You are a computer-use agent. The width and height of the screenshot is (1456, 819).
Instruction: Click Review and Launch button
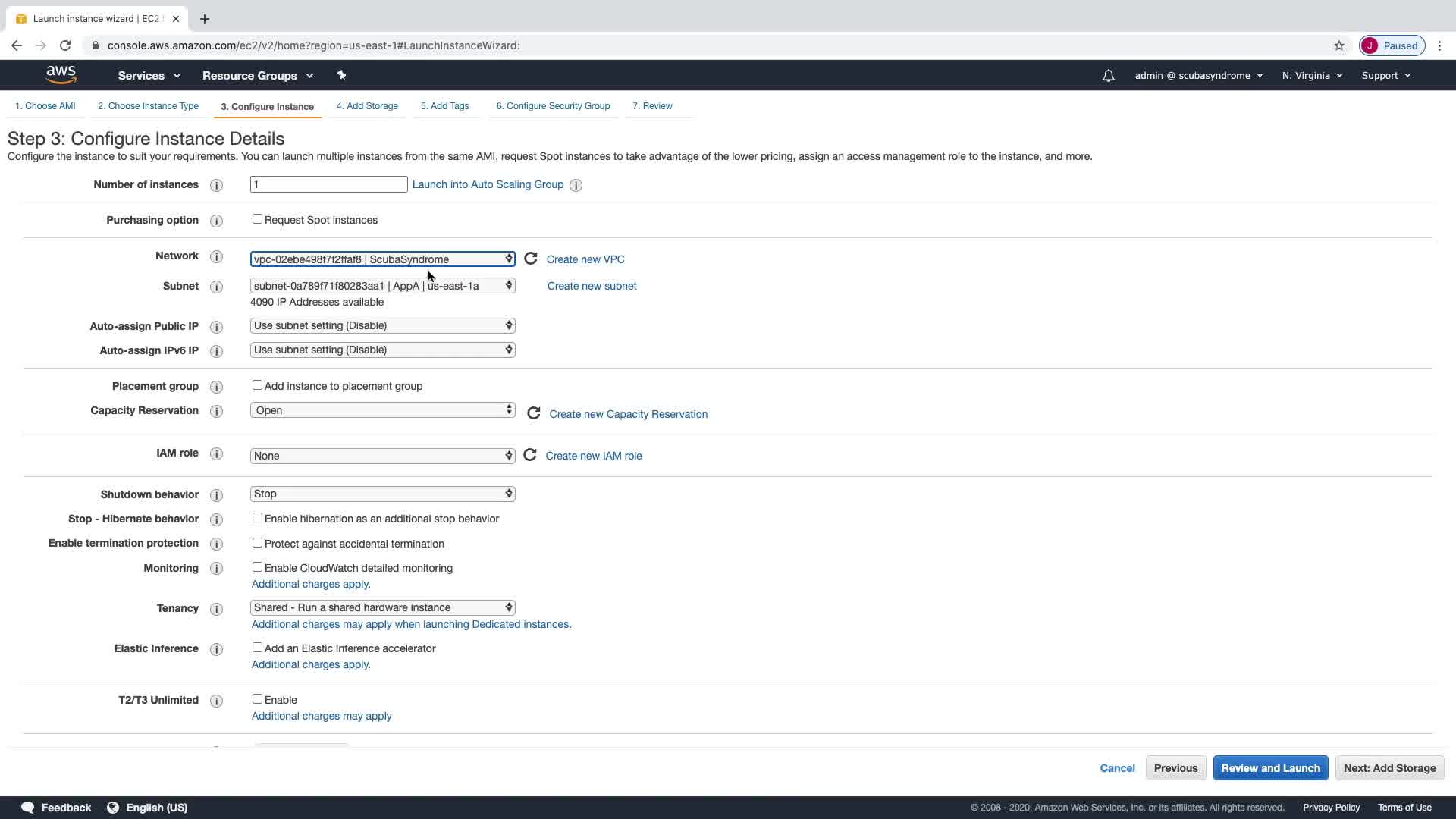[1270, 768]
